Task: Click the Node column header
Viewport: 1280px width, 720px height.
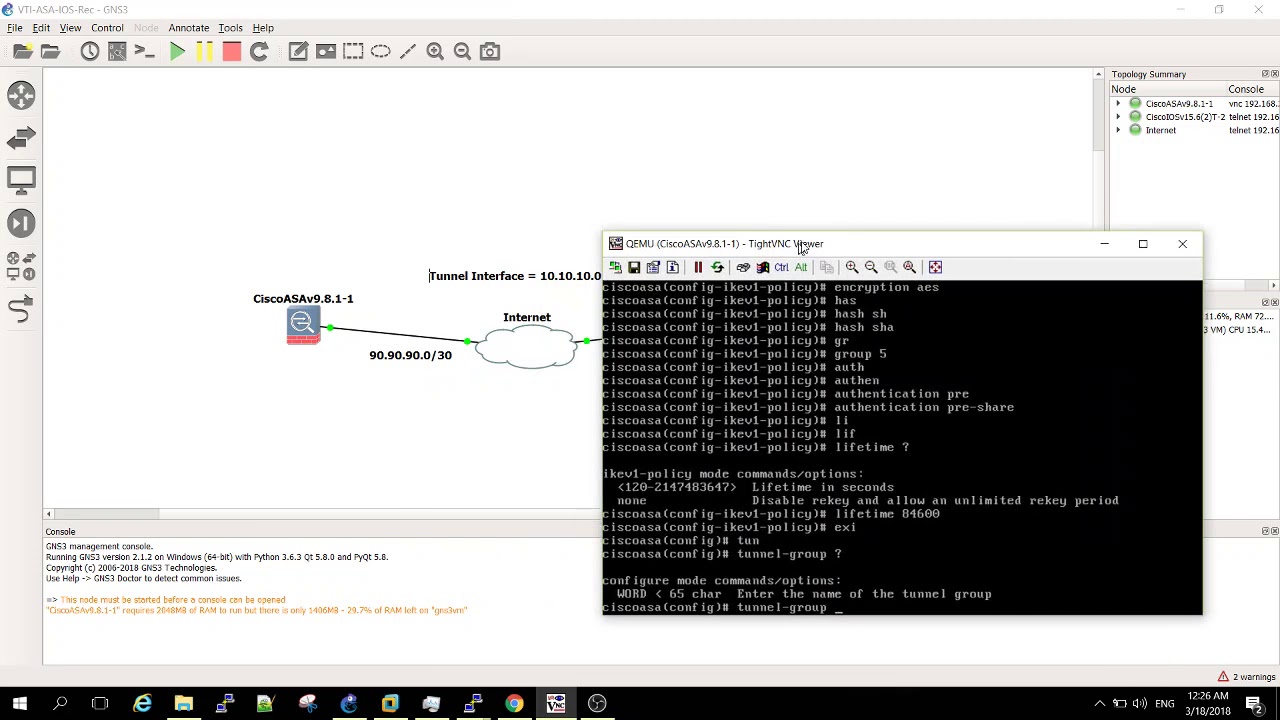Action: (1166, 89)
